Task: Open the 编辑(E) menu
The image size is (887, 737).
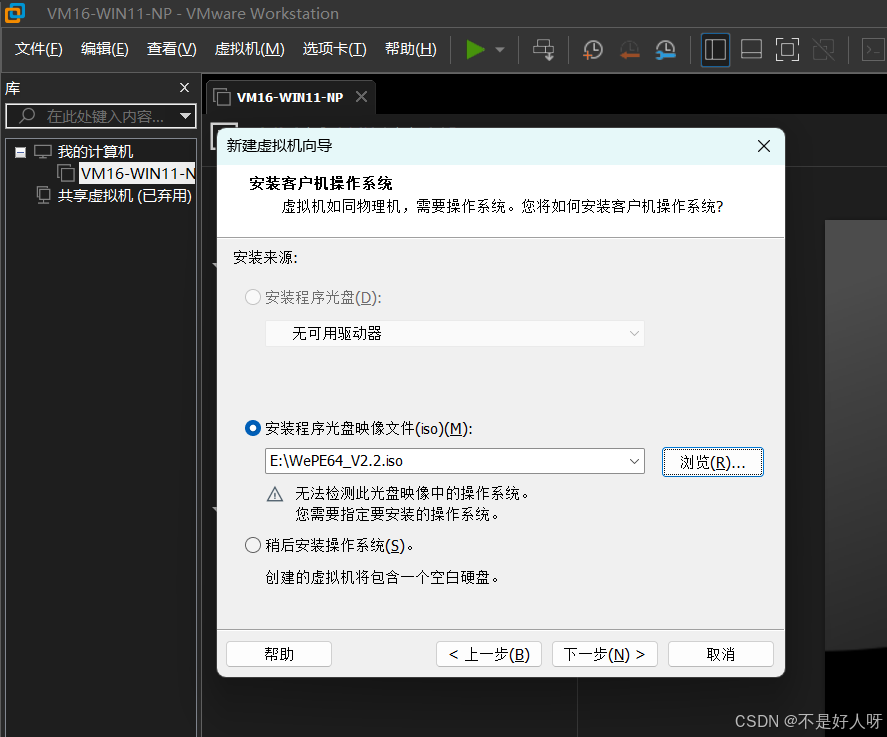Action: [105, 49]
